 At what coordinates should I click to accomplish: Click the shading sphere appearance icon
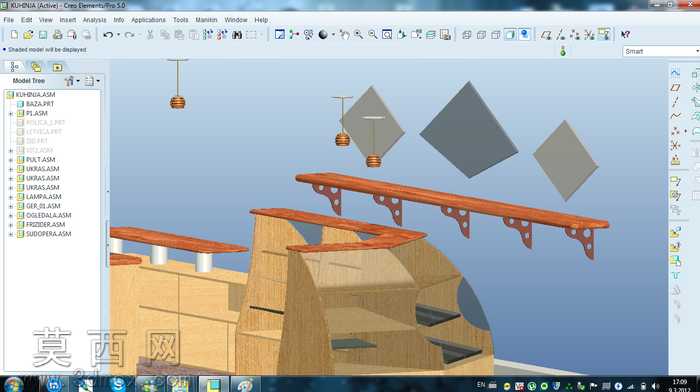[x=323, y=34]
